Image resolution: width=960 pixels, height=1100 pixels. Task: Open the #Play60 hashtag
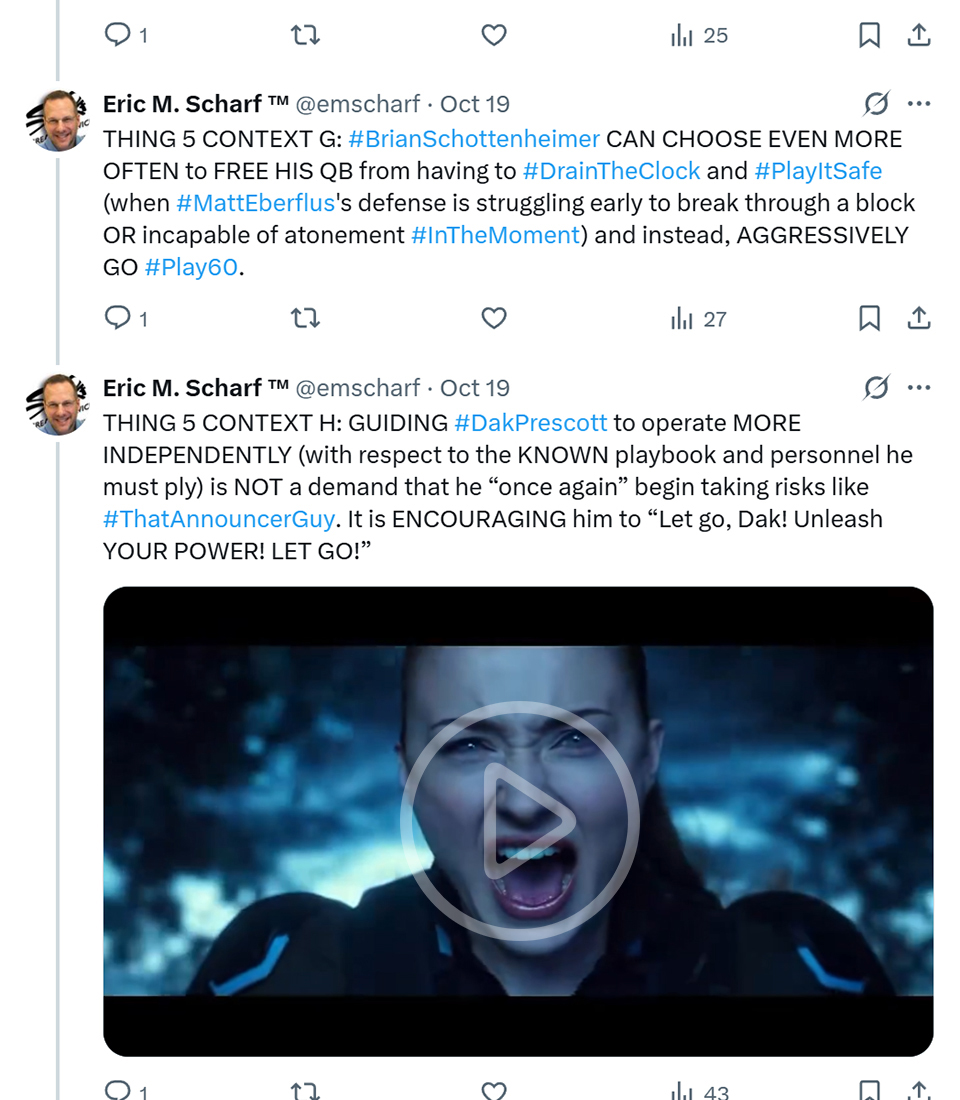pos(193,267)
